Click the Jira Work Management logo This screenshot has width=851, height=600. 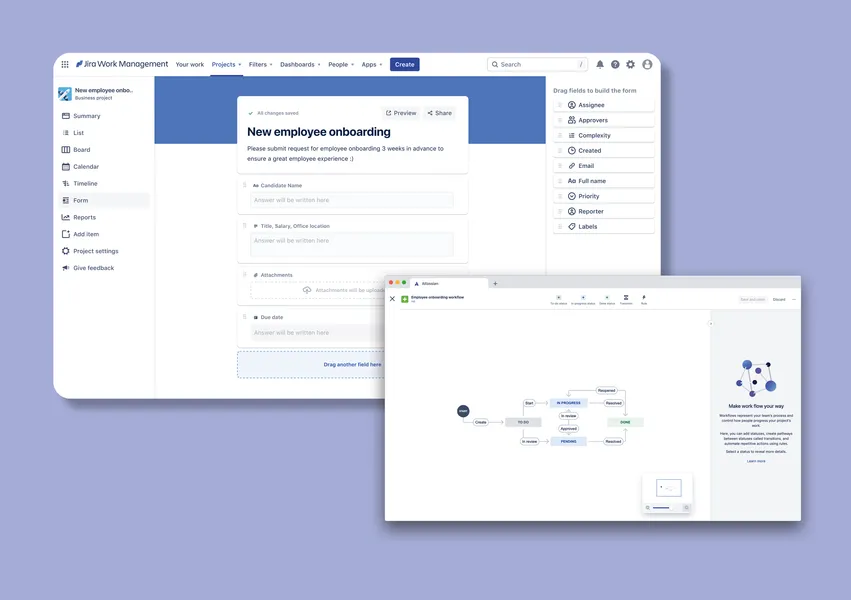(122, 64)
